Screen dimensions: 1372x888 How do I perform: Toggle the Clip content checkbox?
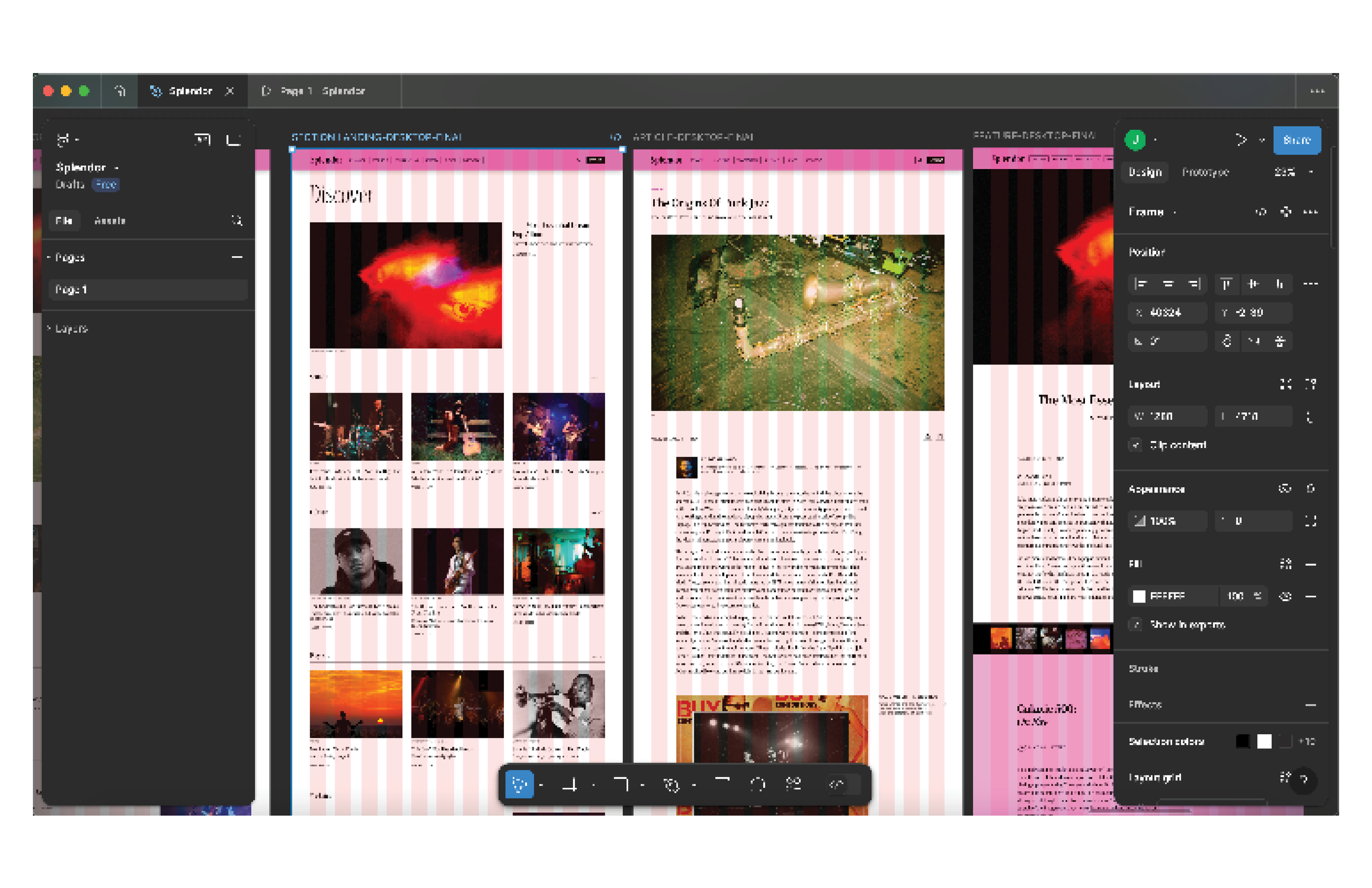pyautogui.click(x=1134, y=445)
